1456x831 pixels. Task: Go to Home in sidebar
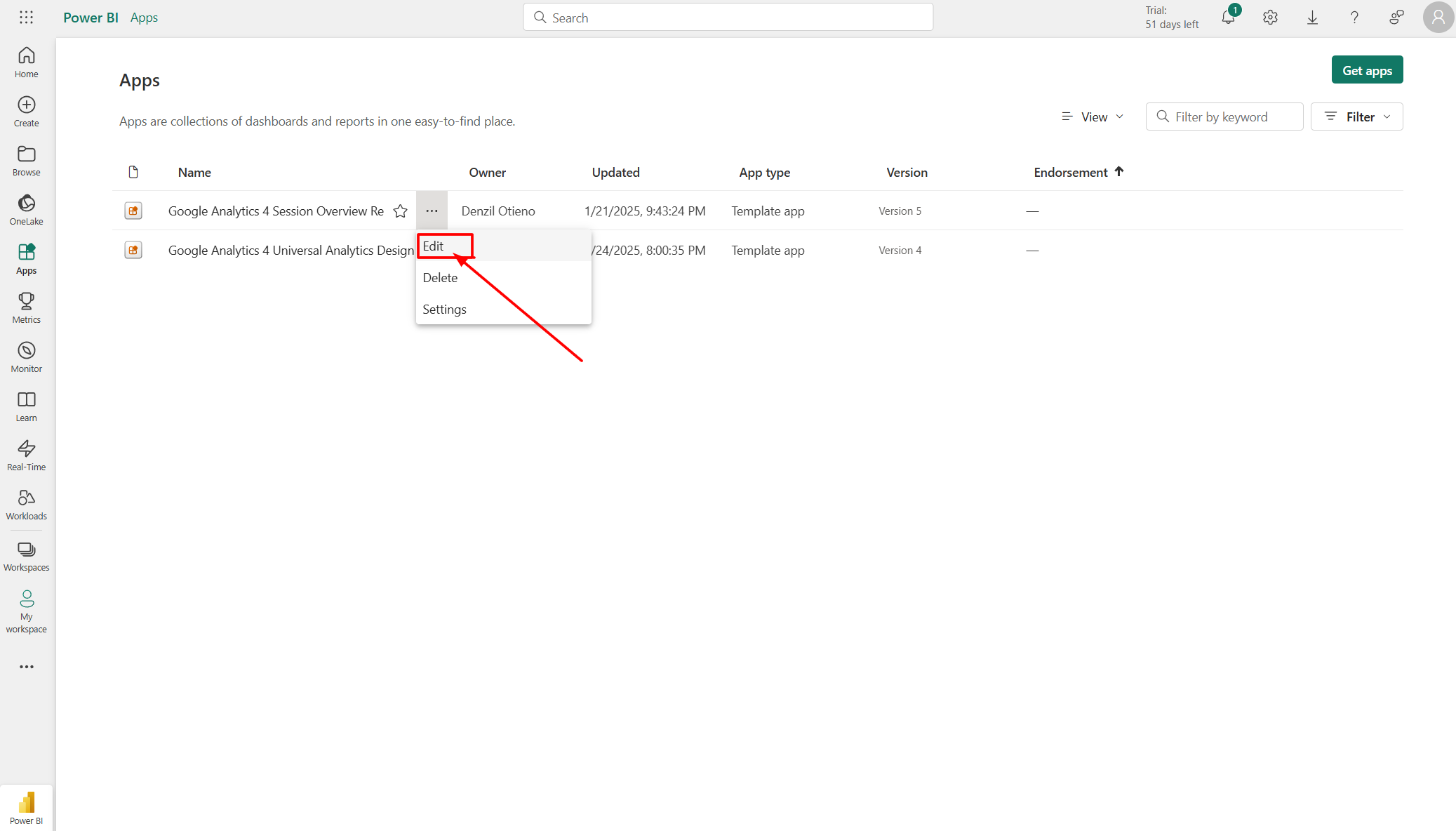pyautogui.click(x=27, y=62)
